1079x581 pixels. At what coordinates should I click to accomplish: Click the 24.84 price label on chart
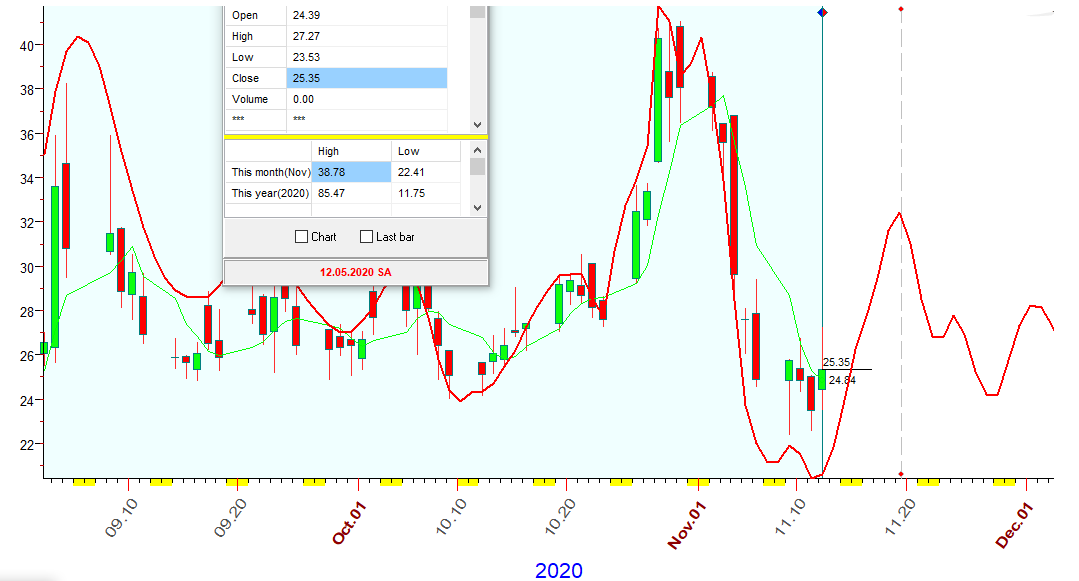click(841, 380)
